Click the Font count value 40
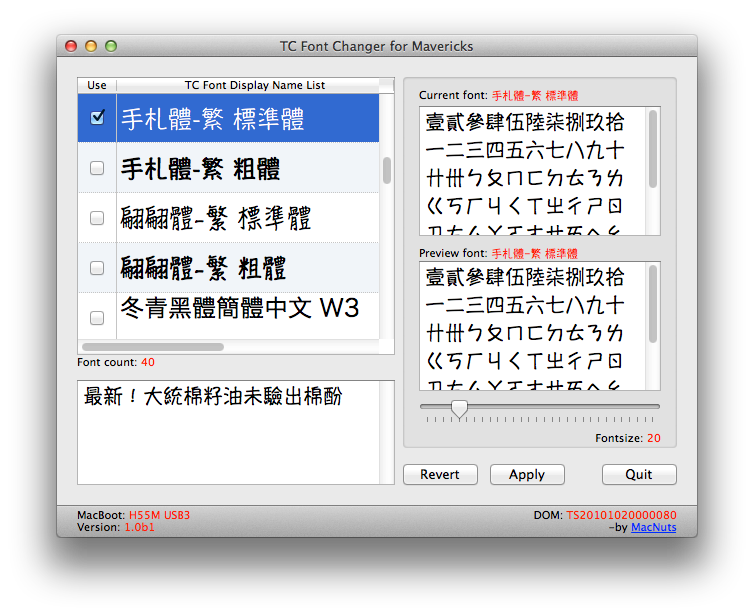Viewport: 754px width, 616px height. point(148,362)
